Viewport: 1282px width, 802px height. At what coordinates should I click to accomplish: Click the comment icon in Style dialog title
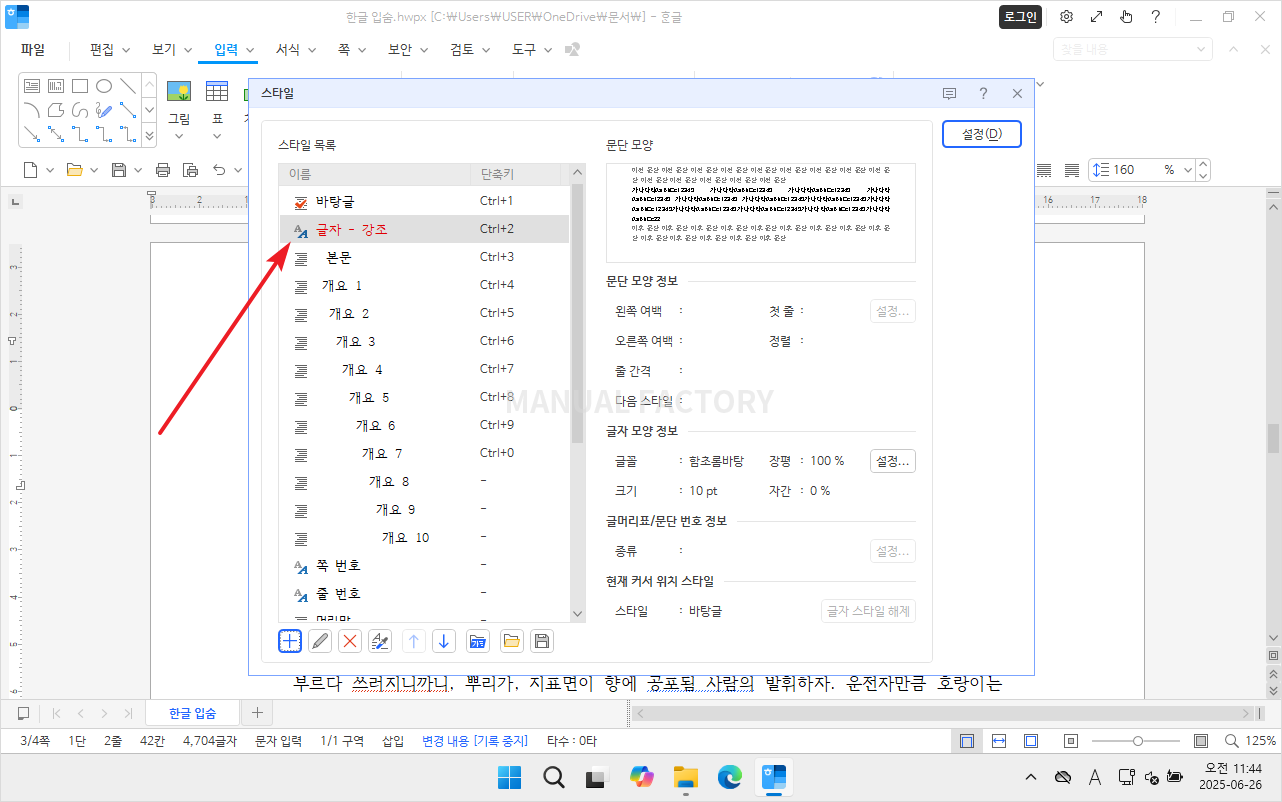click(x=949, y=93)
